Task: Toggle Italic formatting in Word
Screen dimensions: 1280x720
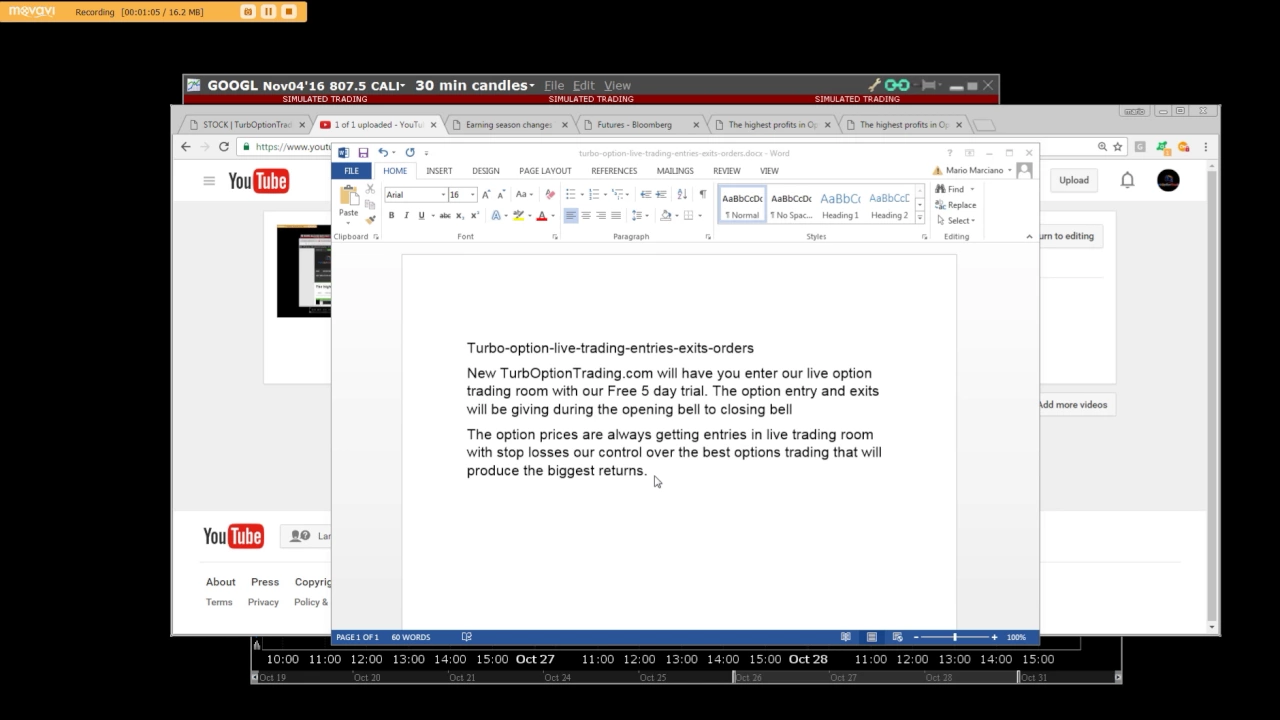Action: [406, 215]
